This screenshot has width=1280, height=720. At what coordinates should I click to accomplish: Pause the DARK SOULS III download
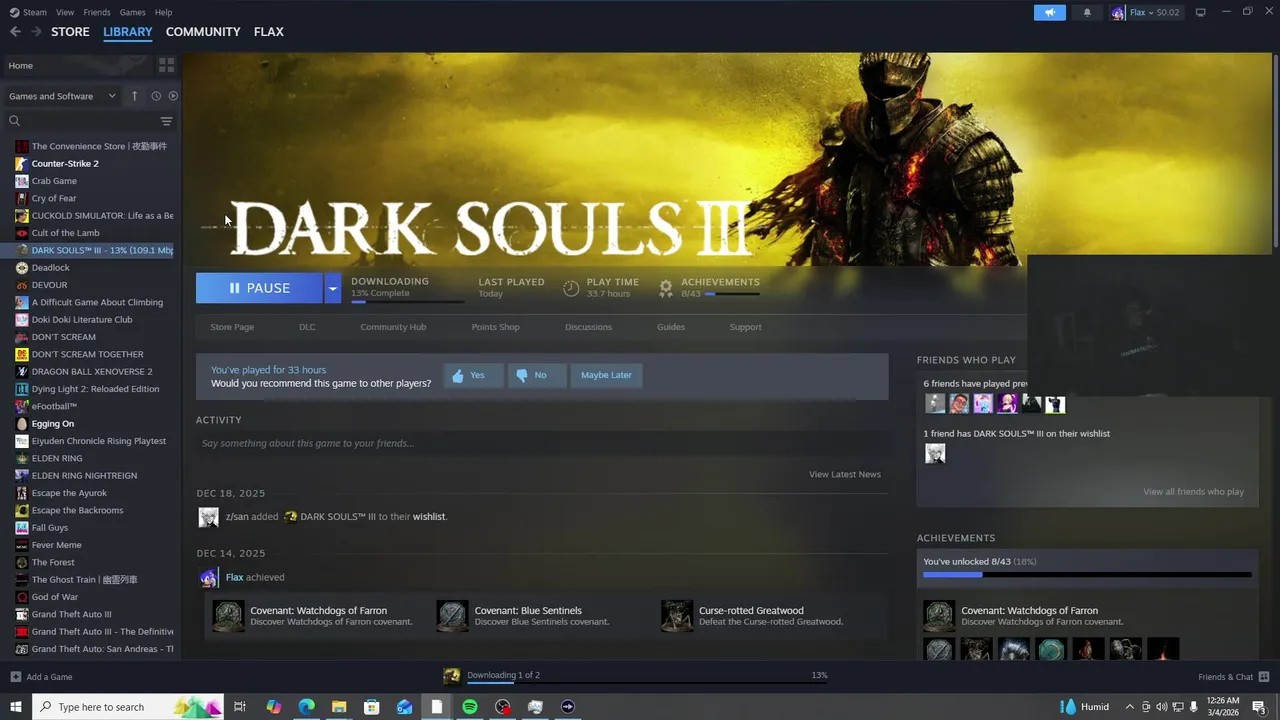(x=259, y=288)
